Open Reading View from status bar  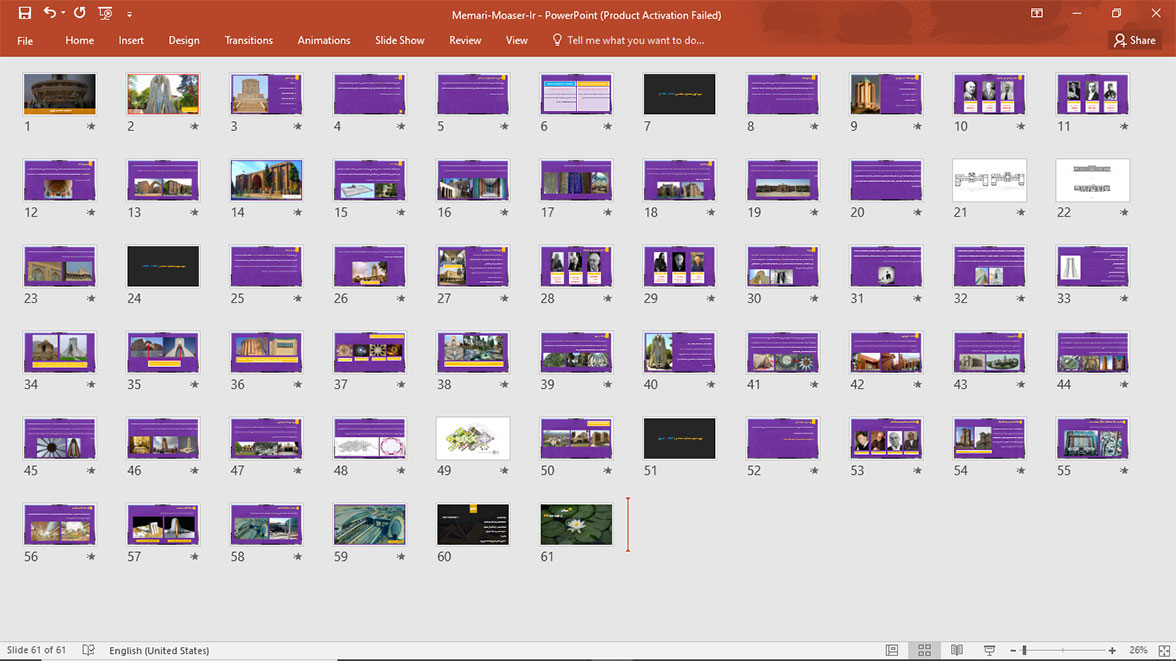(957, 650)
